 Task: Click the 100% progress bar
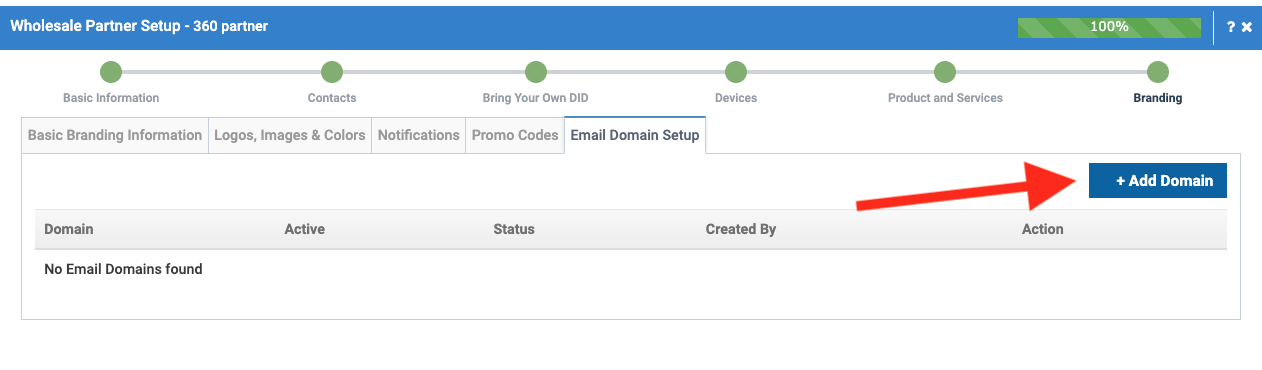pyautogui.click(x=1109, y=27)
